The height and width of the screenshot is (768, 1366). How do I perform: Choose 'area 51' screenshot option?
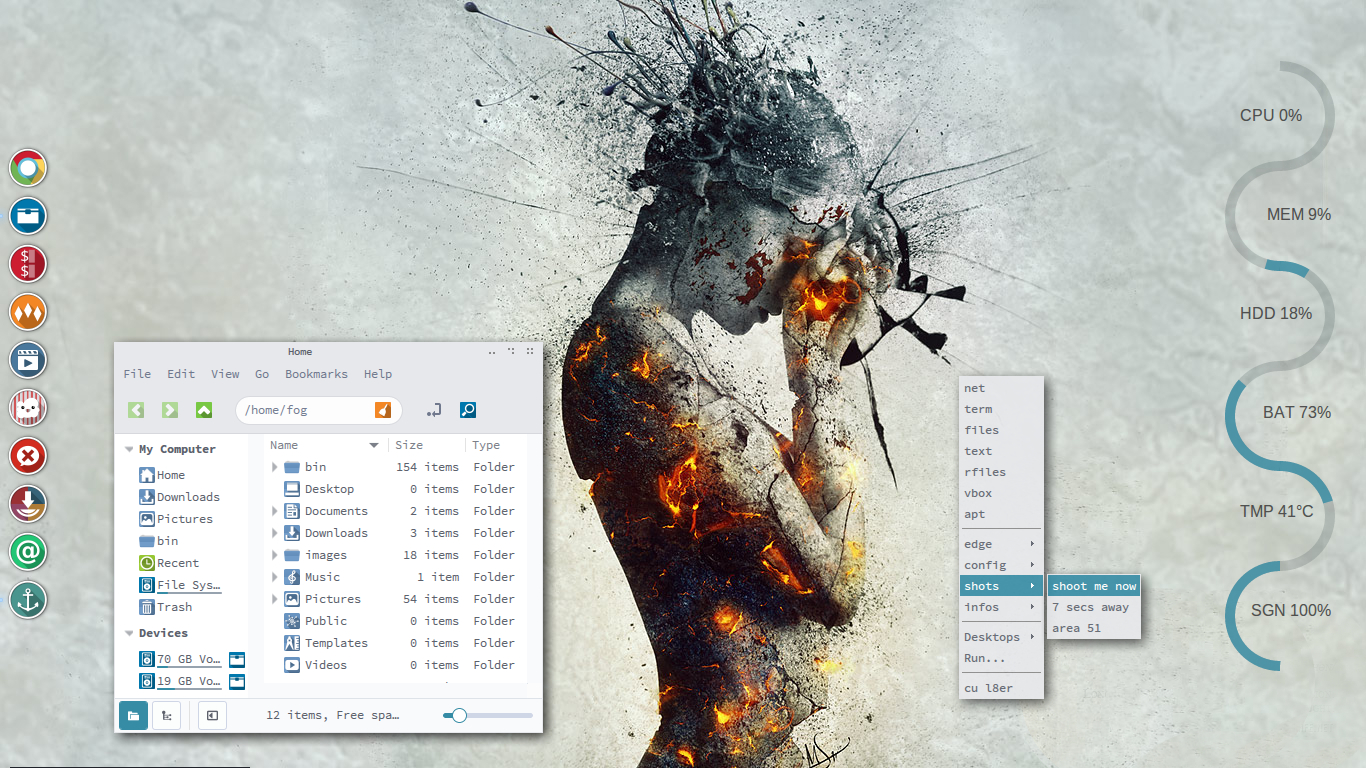pyautogui.click(x=1094, y=628)
